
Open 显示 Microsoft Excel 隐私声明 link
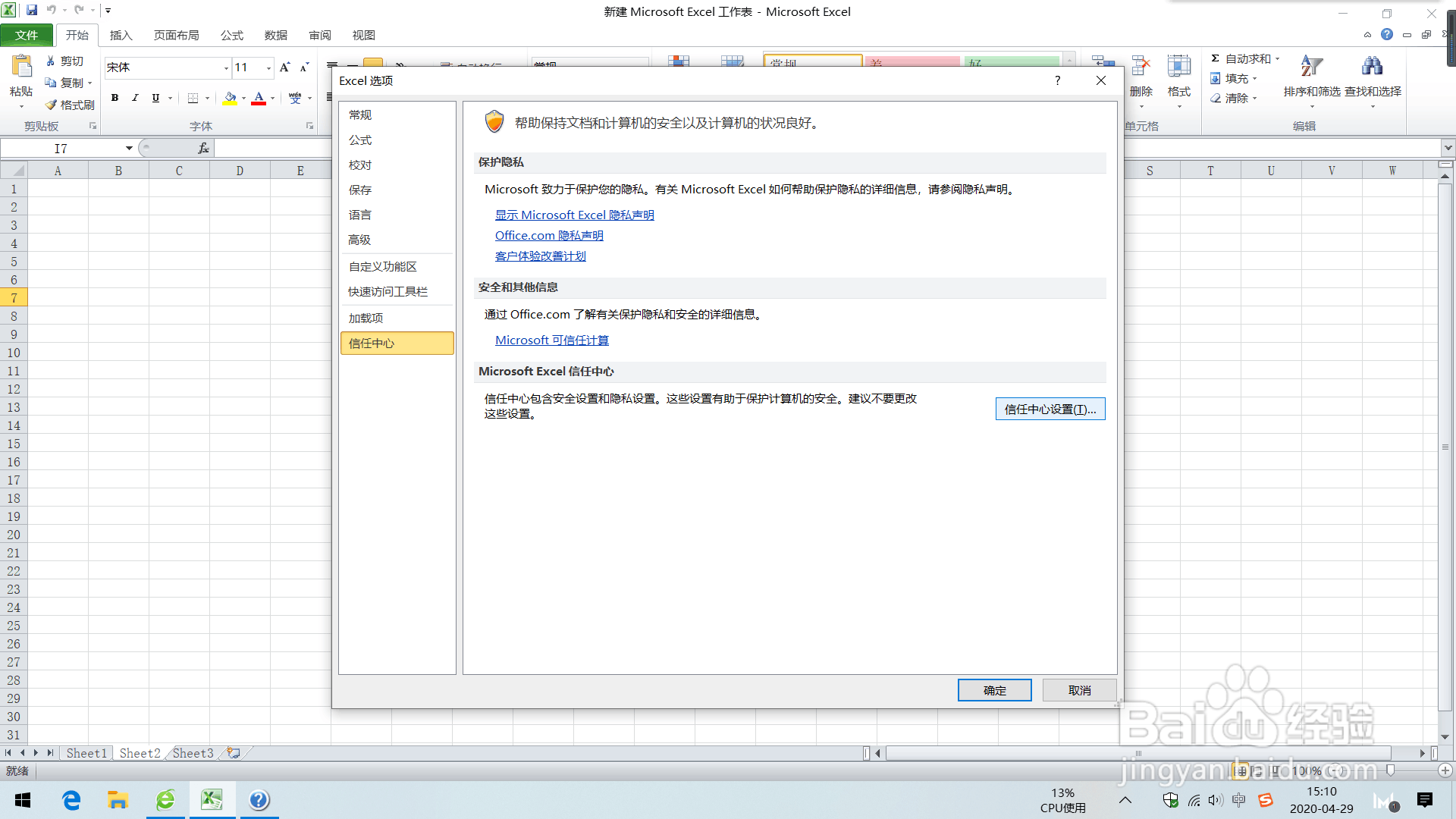coord(574,215)
